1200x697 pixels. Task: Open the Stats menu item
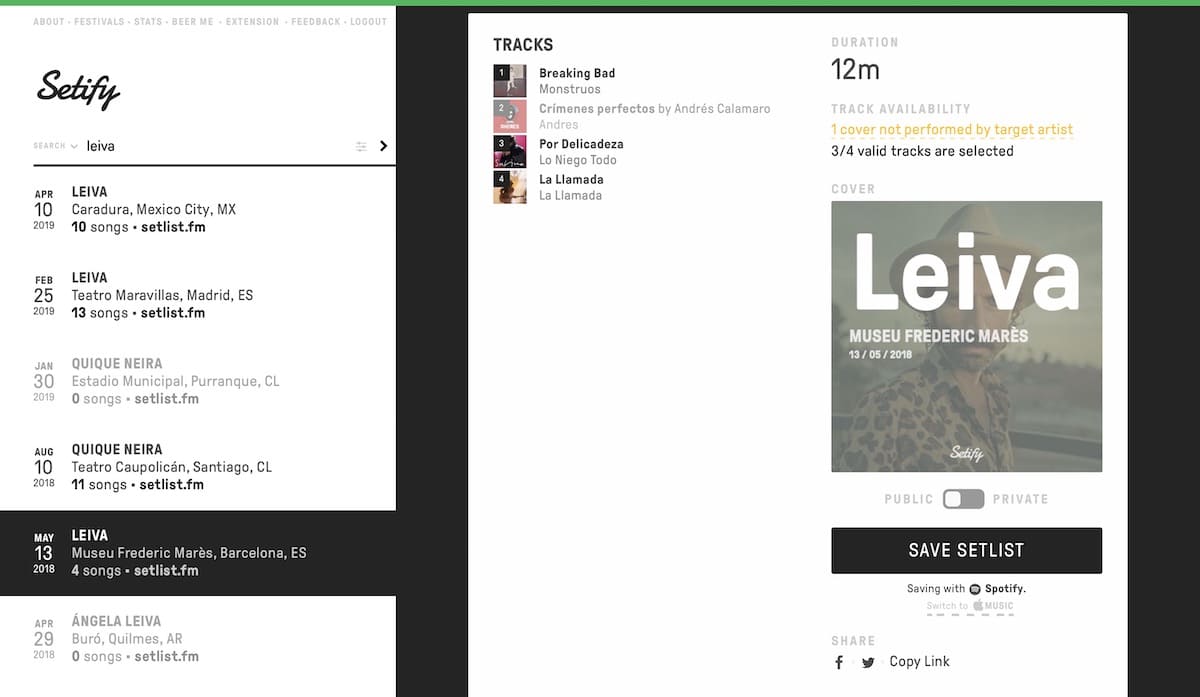[x=148, y=22]
